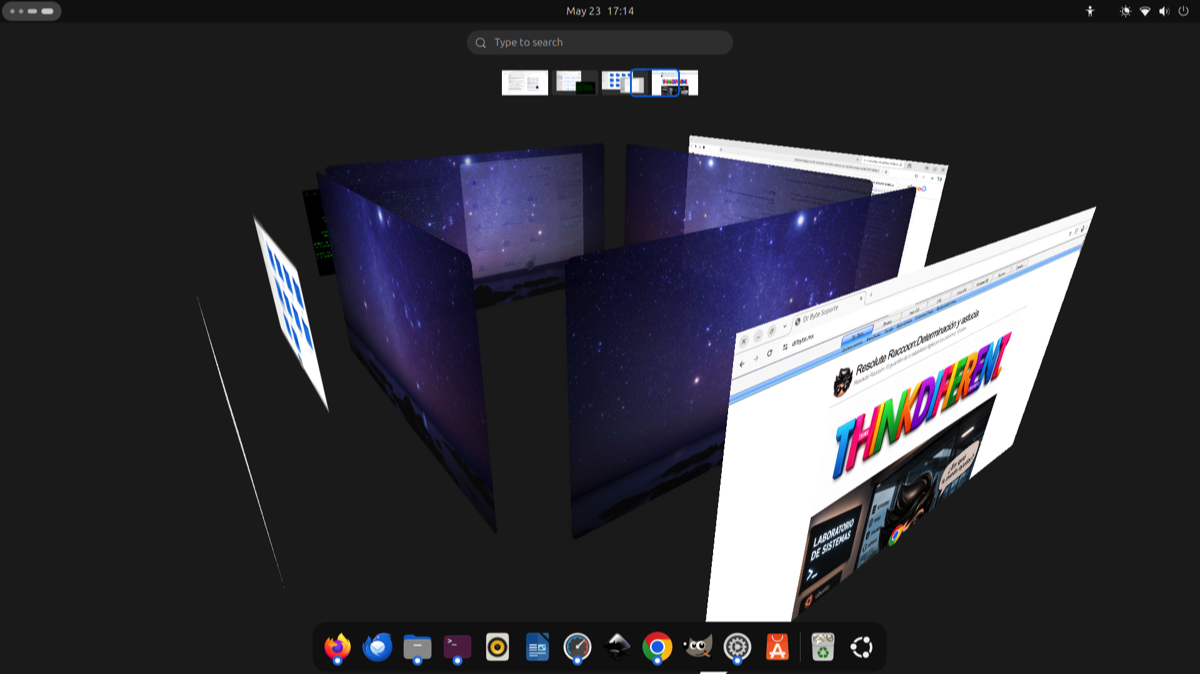The image size is (1200, 674).
Task: Focus the Type to search field
Action: [x=600, y=42]
